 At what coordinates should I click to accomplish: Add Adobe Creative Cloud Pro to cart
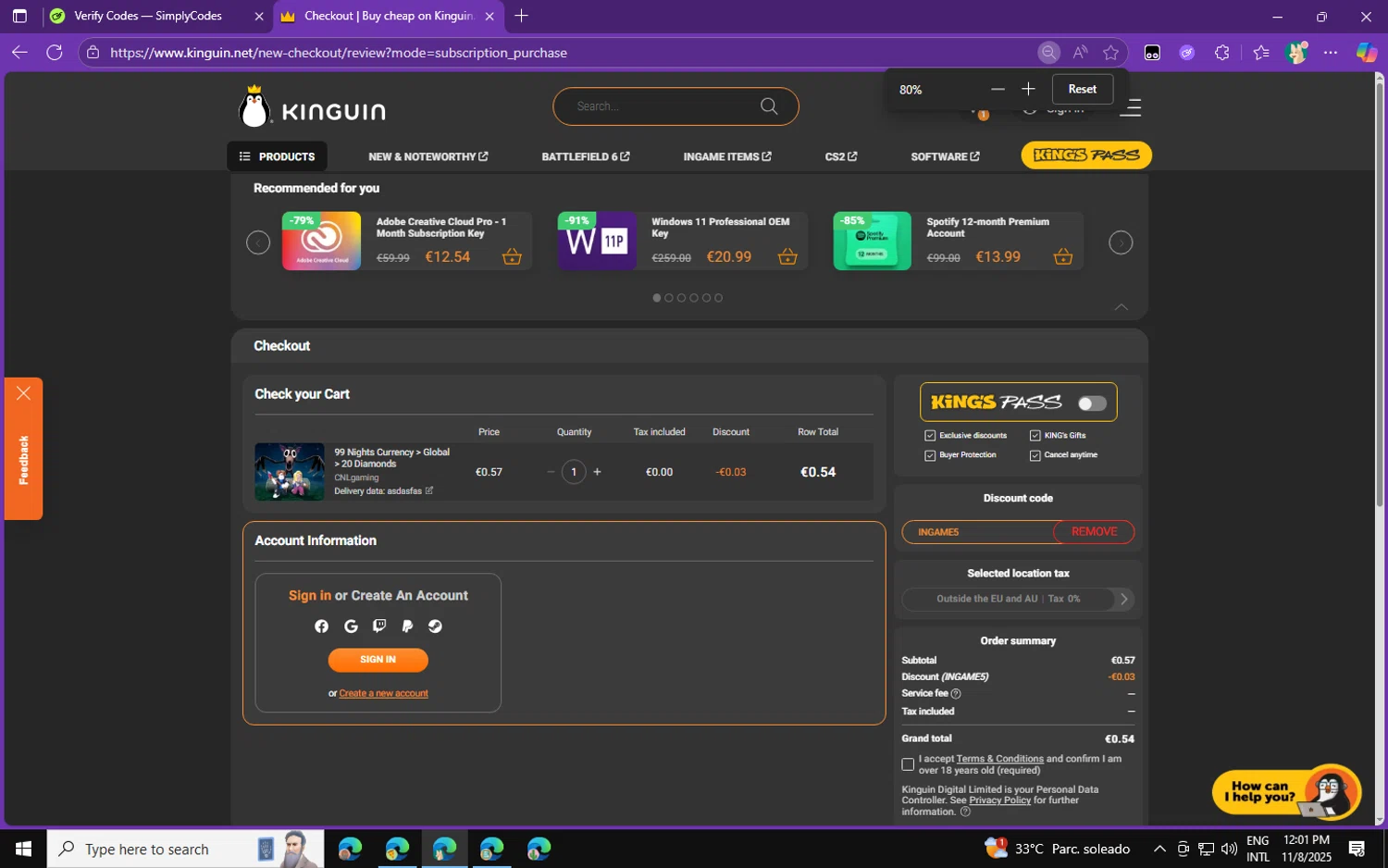click(x=512, y=256)
